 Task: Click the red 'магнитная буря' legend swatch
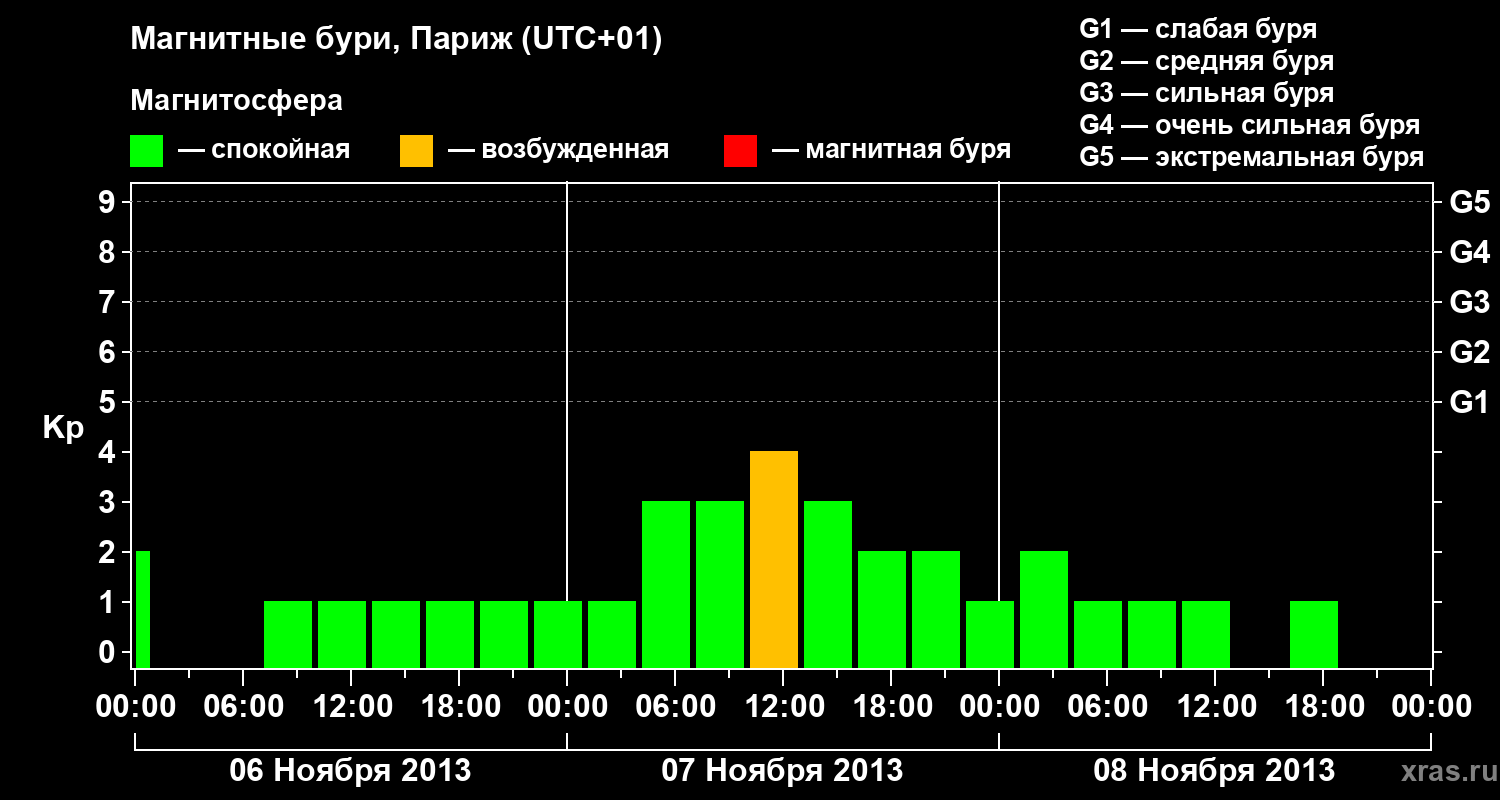coord(740,151)
